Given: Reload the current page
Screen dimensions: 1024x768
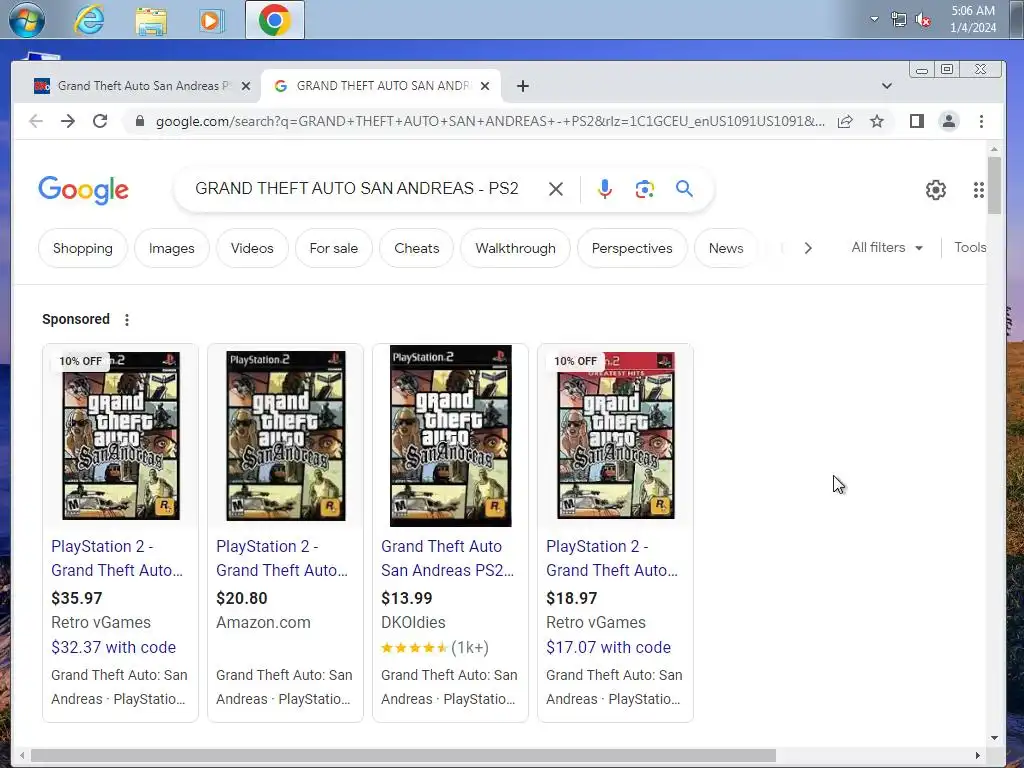Looking at the screenshot, I should (x=100, y=121).
